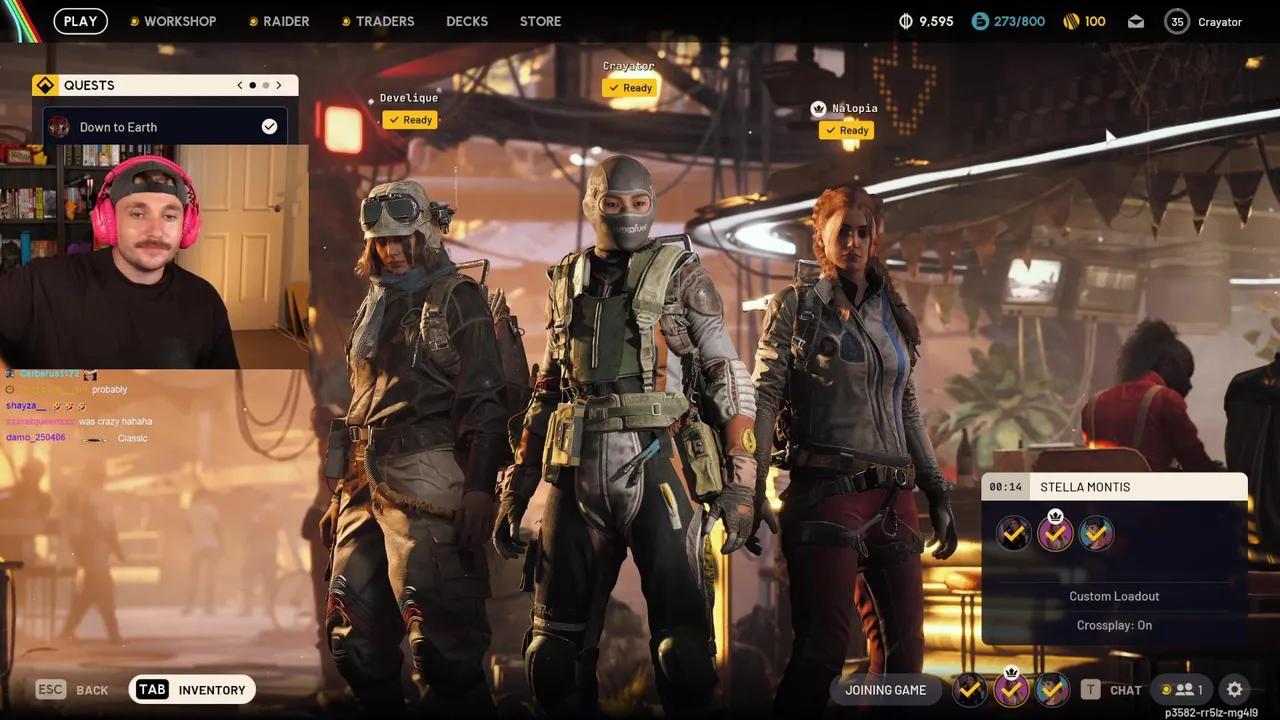Go BACK from the lobby
Screen dimensions: 1280x720
coord(92,690)
